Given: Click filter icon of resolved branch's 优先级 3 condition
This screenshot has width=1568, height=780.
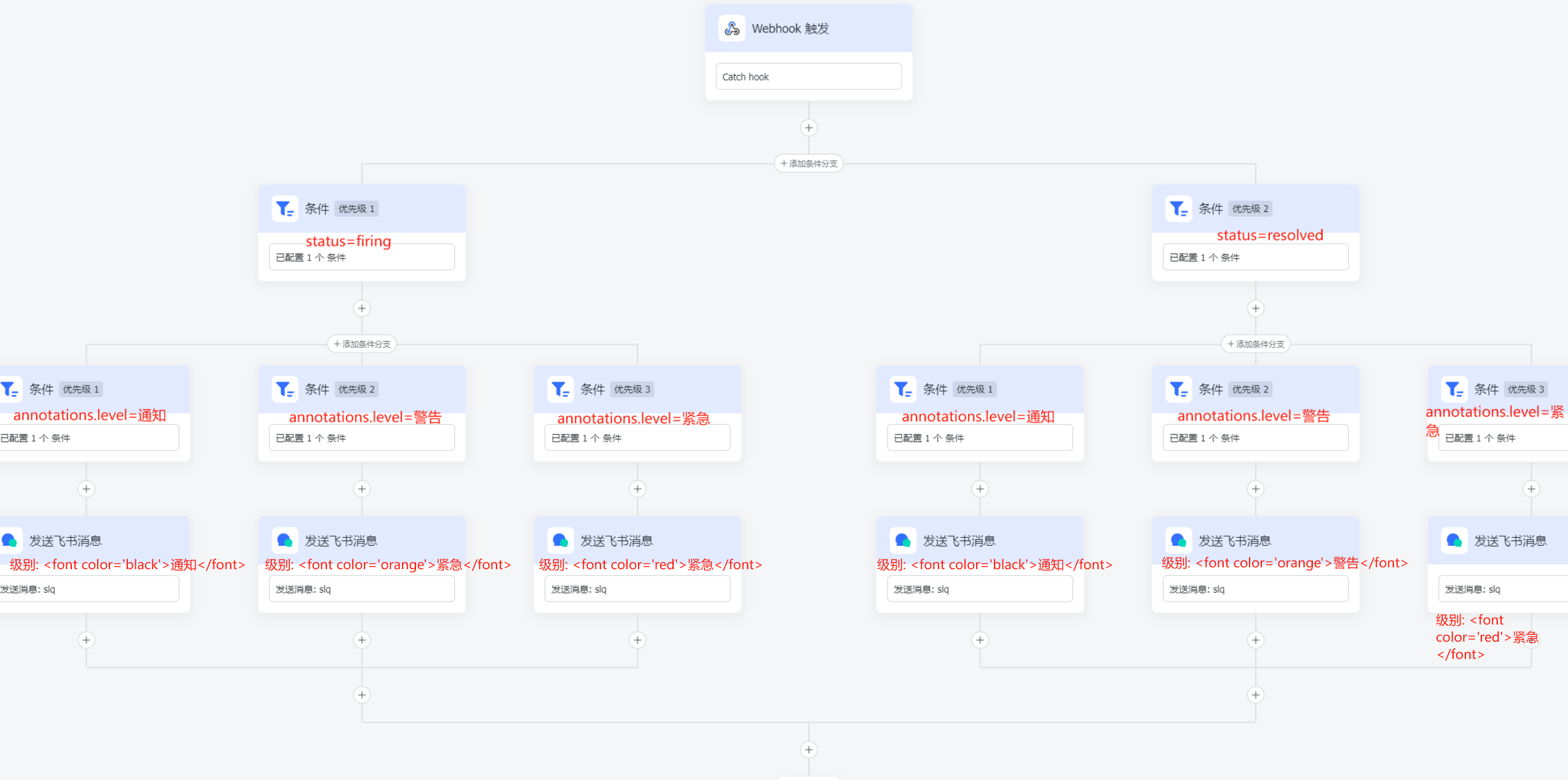Looking at the screenshot, I should tap(1454, 389).
